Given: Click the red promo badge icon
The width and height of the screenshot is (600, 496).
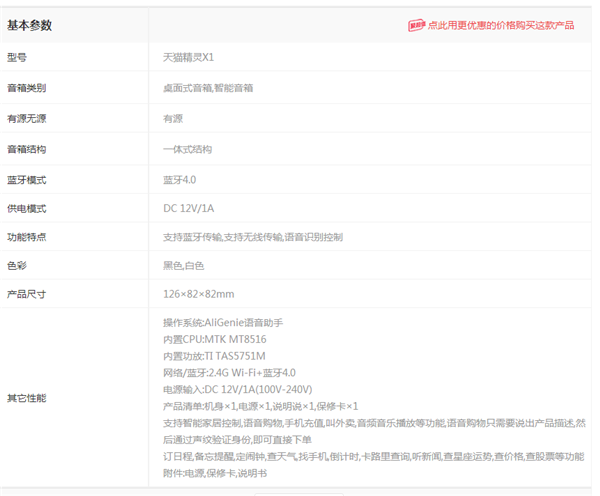Looking at the screenshot, I should click(x=417, y=25).
